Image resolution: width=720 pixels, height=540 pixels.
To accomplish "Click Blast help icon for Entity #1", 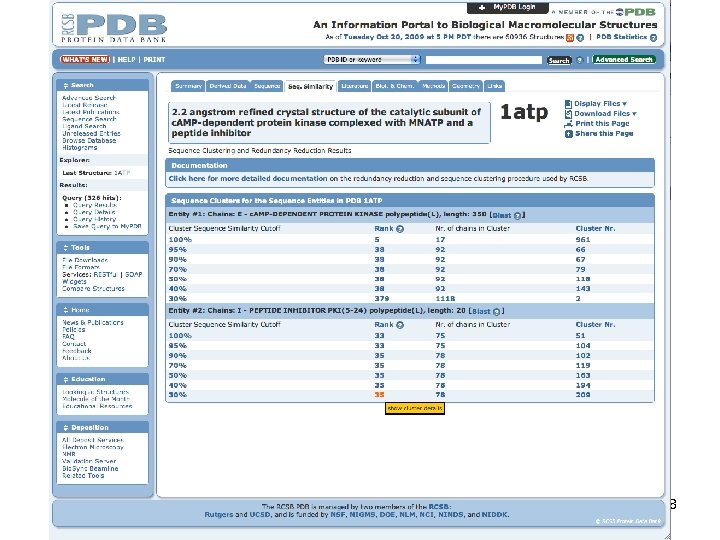I will (518, 215).
